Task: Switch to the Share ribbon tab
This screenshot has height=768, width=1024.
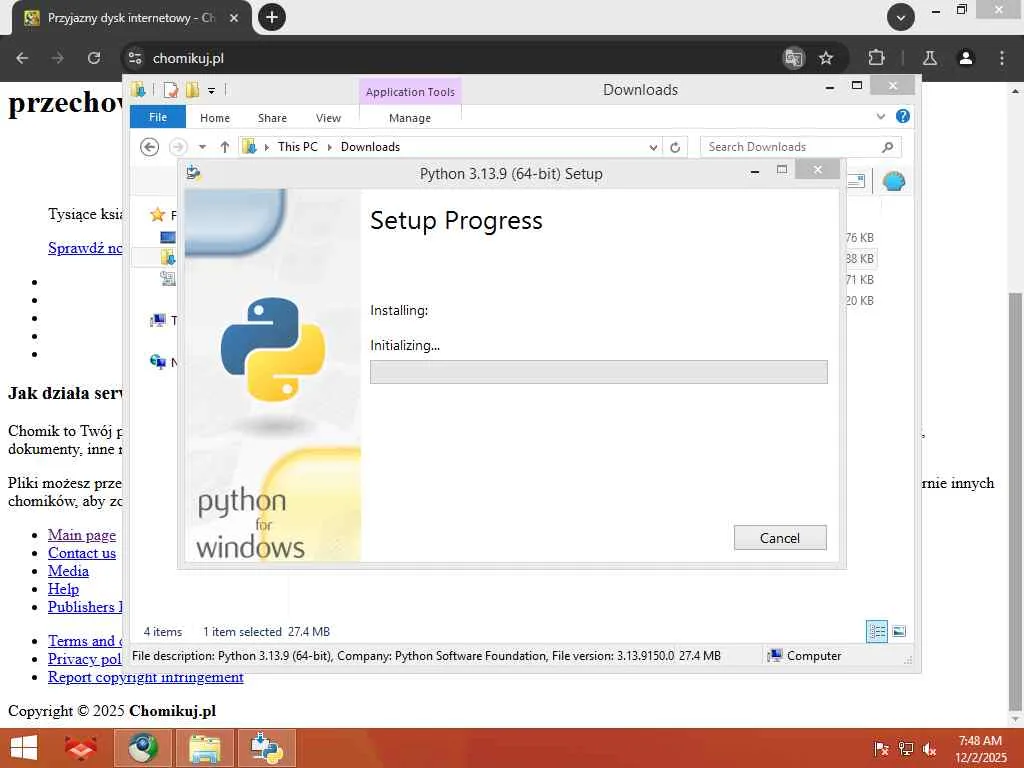Action: pyautogui.click(x=272, y=118)
